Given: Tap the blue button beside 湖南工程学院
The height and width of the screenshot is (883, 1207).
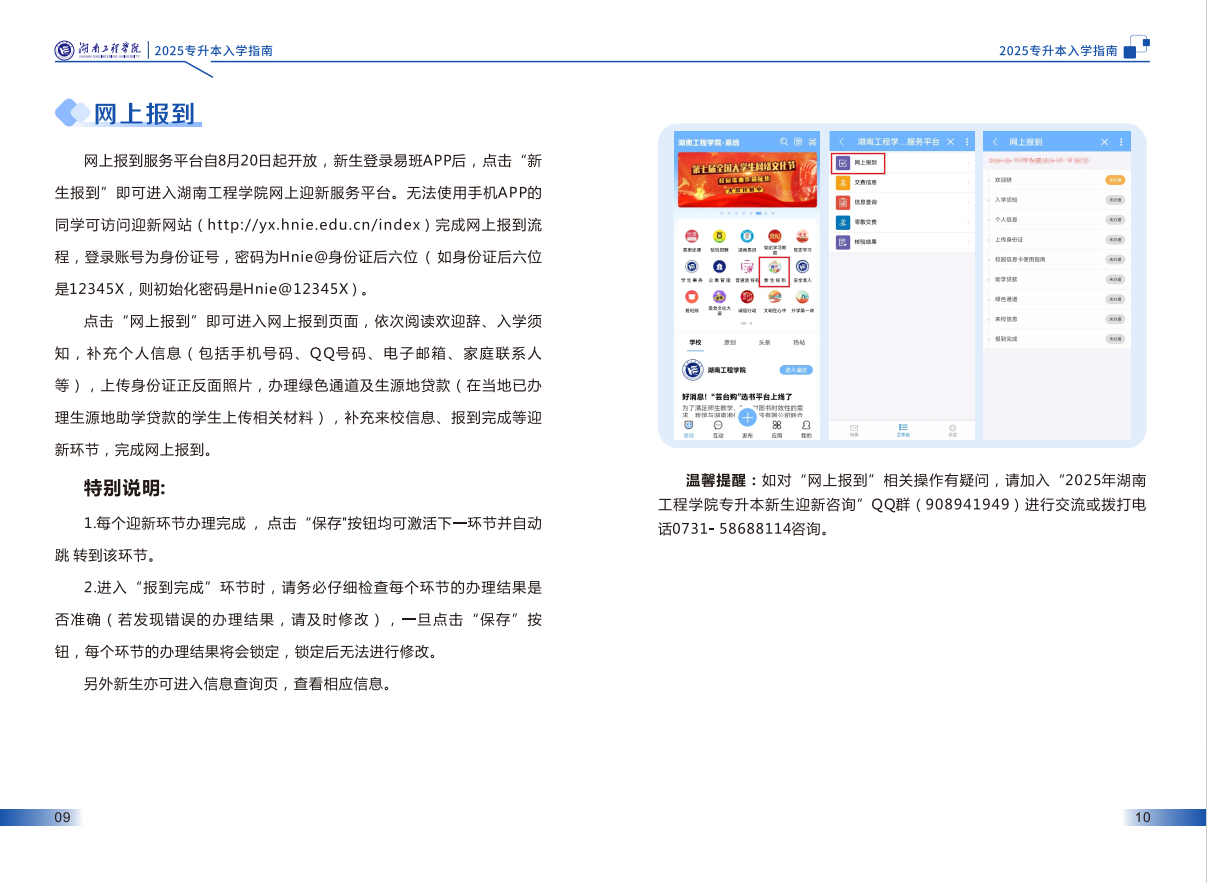Looking at the screenshot, I should [x=796, y=370].
